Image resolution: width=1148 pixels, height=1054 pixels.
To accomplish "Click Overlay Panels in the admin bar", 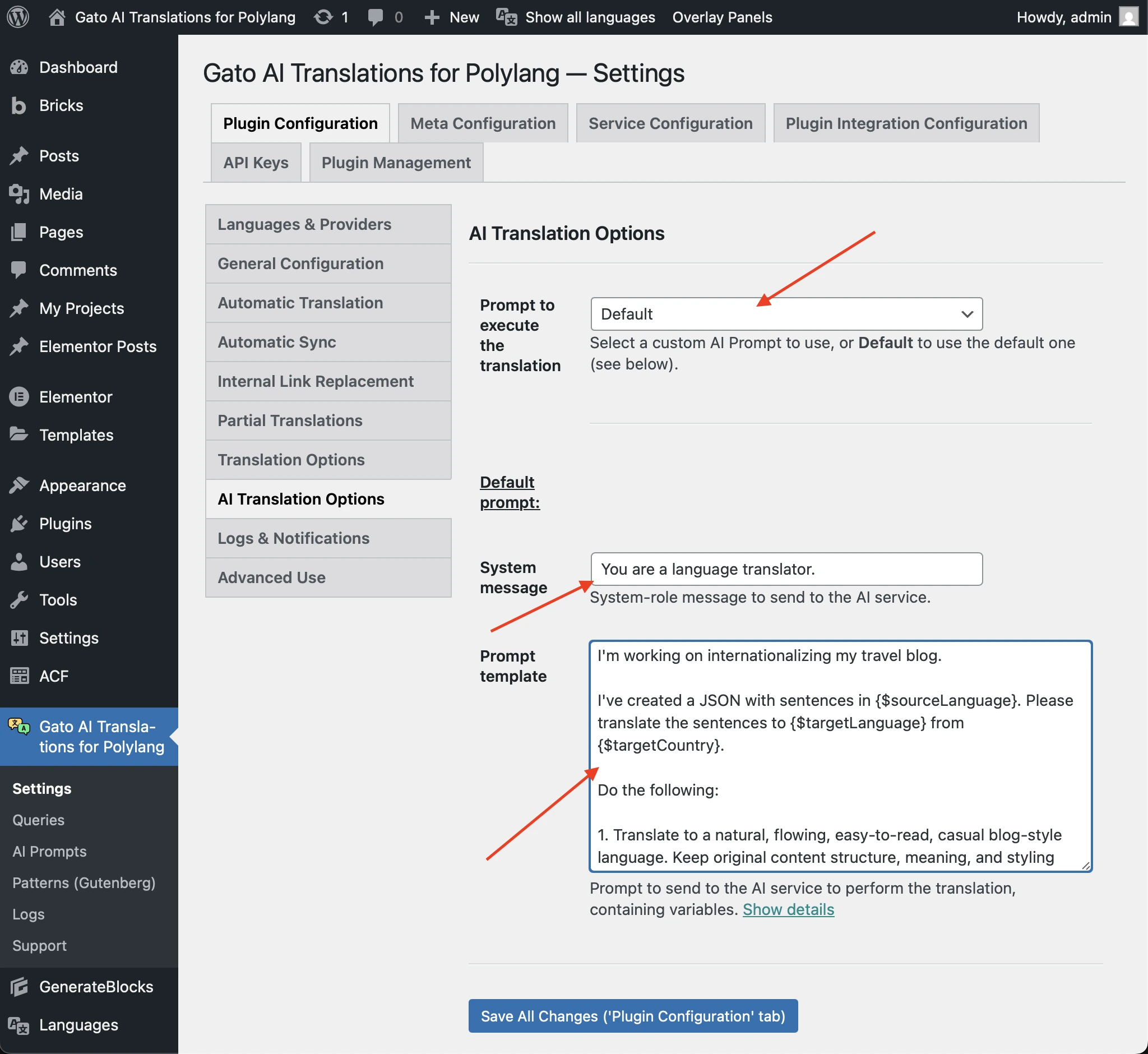I will click(721, 17).
